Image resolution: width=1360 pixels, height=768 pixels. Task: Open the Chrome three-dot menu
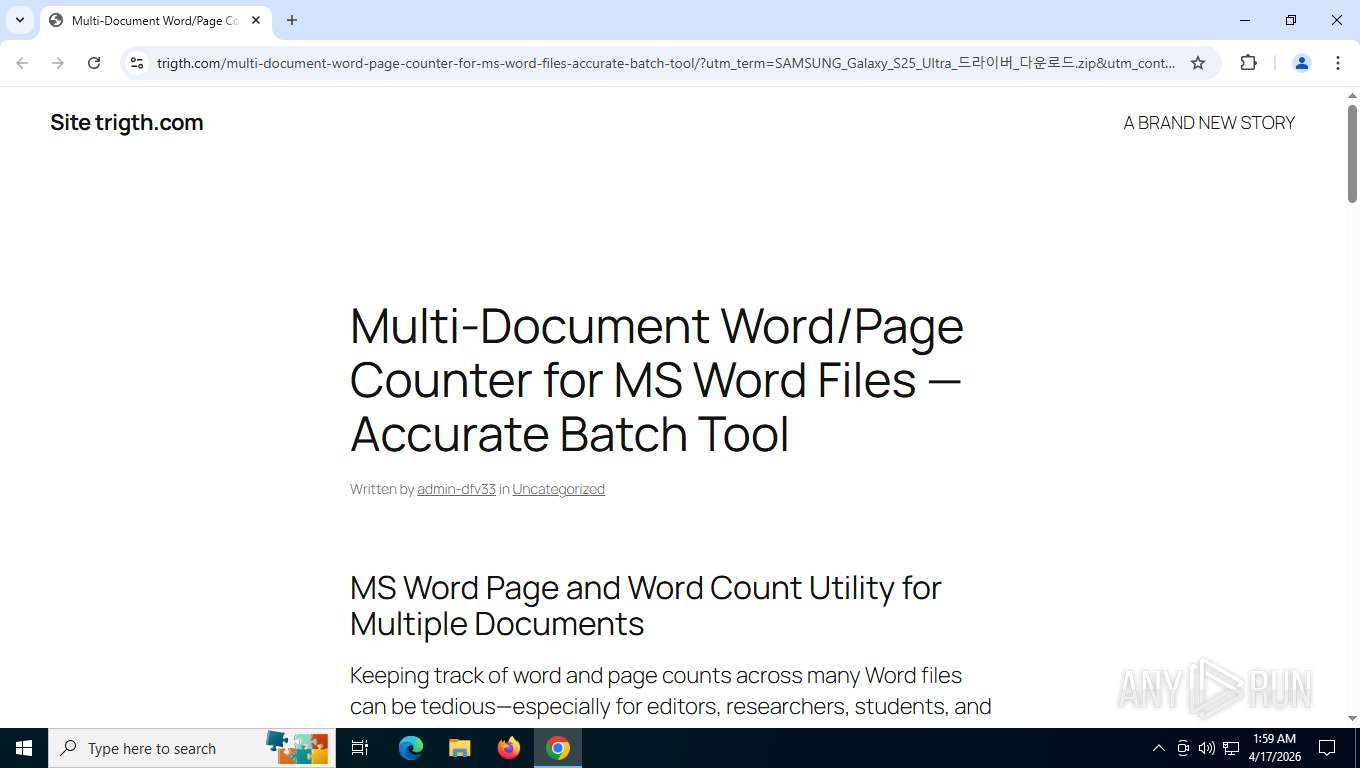coord(1338,63)
